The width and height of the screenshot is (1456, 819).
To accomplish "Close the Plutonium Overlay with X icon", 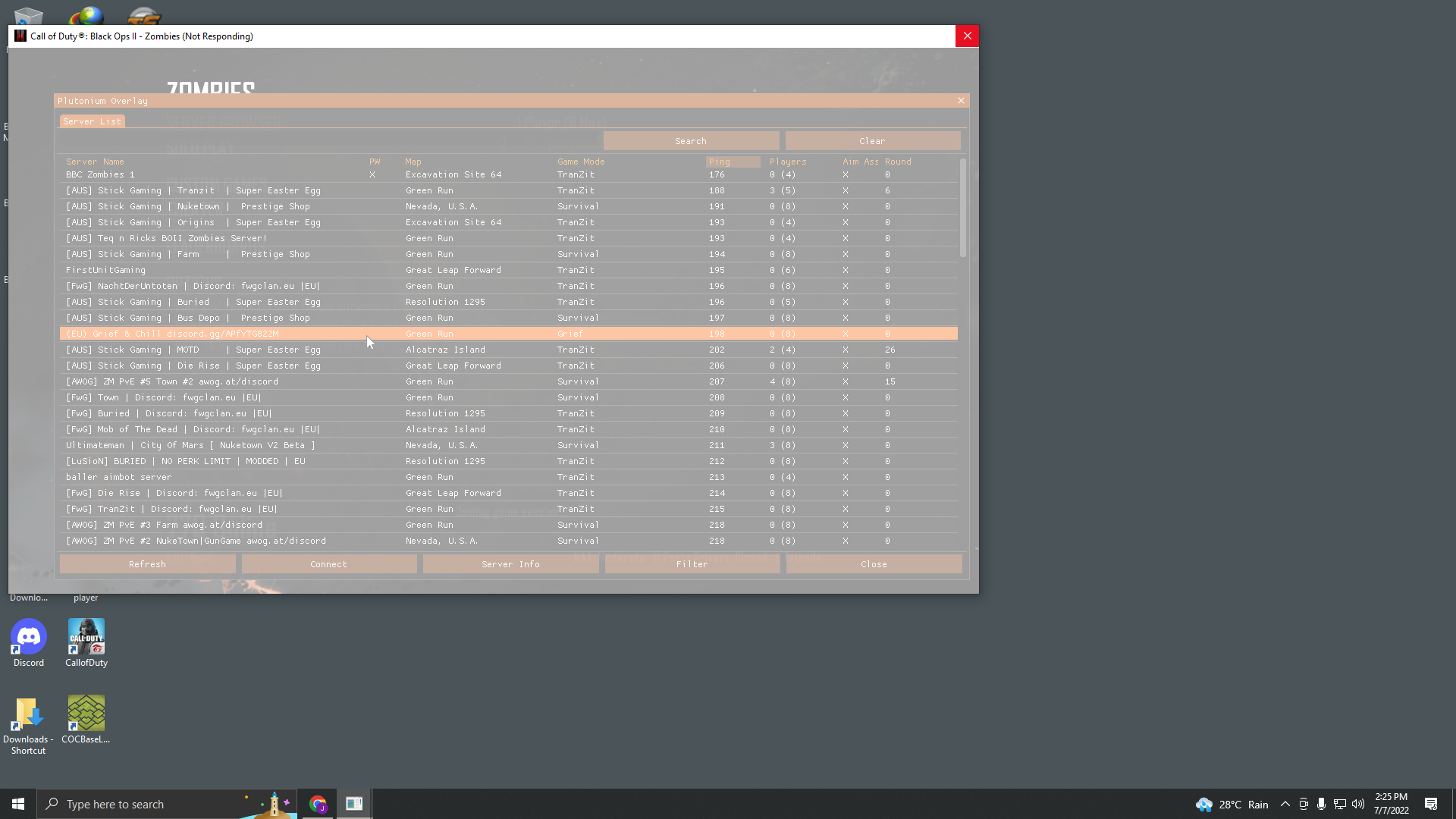I will (x=961, y=101).
